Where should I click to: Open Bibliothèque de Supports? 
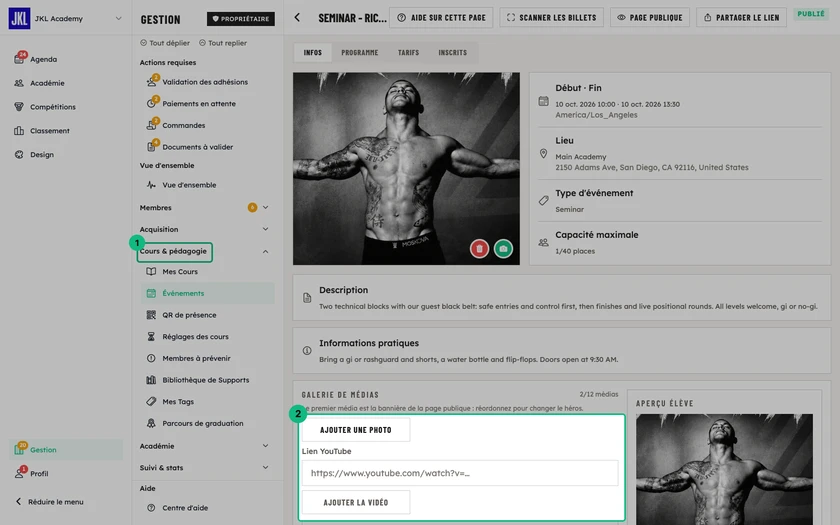tap(207, 380)
